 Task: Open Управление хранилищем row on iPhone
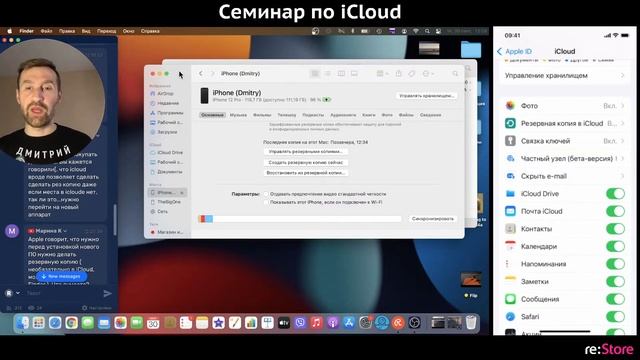564,76
